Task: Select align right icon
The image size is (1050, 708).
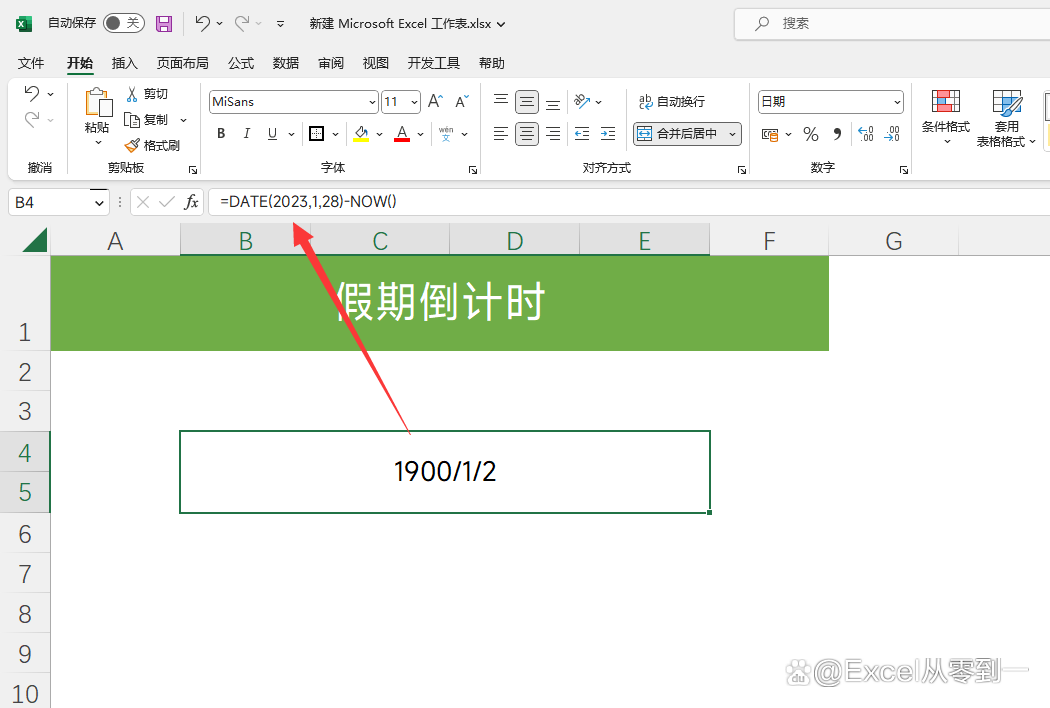Action: pyautogui.click(x=553, y=134)
